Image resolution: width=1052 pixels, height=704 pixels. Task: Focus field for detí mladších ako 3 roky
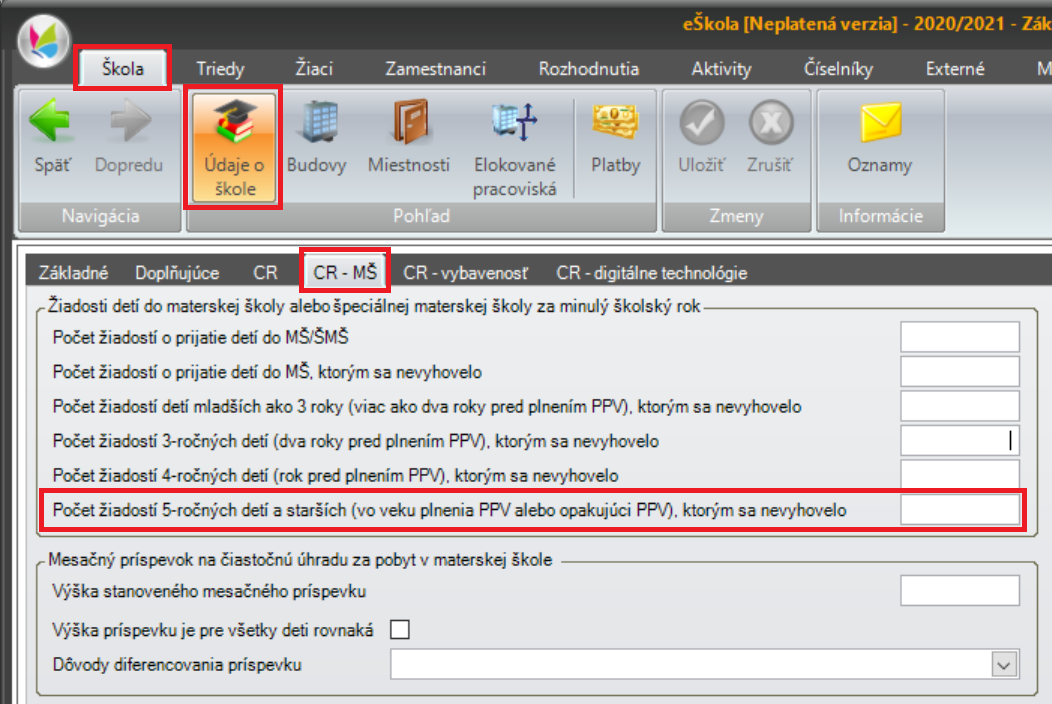[x=960, y=406]
